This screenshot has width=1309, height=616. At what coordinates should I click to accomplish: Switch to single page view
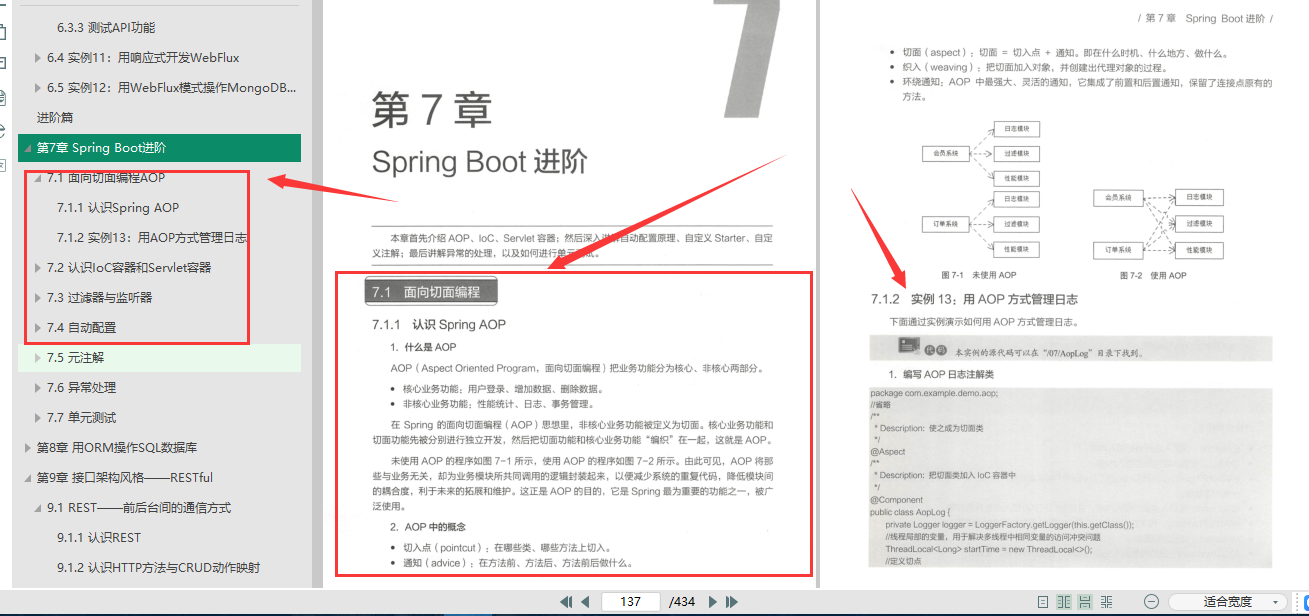1043,601
